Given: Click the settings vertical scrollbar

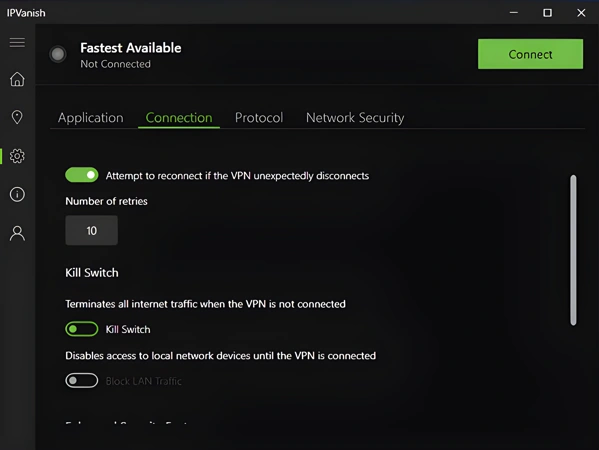Looking at the screenshot, I should click(x=573, y=250).
